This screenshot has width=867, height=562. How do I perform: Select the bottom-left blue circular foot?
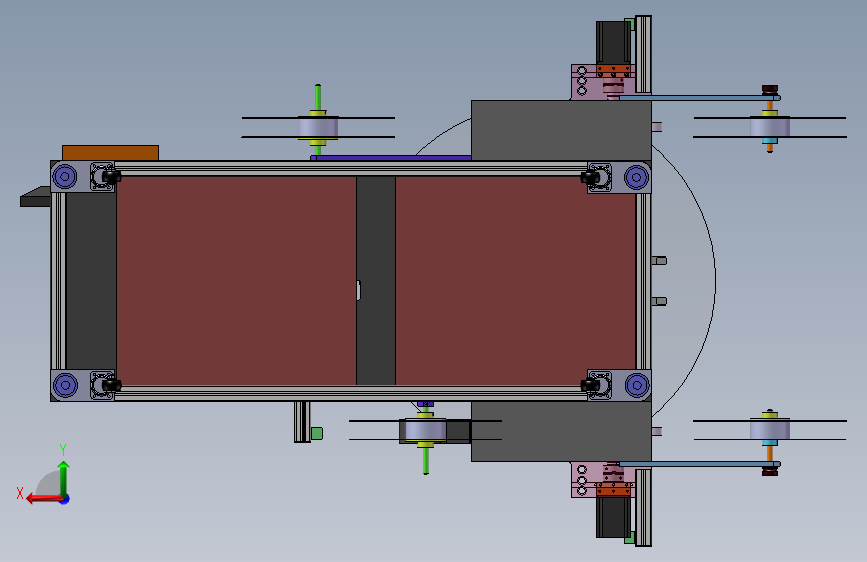pyautogui.click(x=65, y=385)
